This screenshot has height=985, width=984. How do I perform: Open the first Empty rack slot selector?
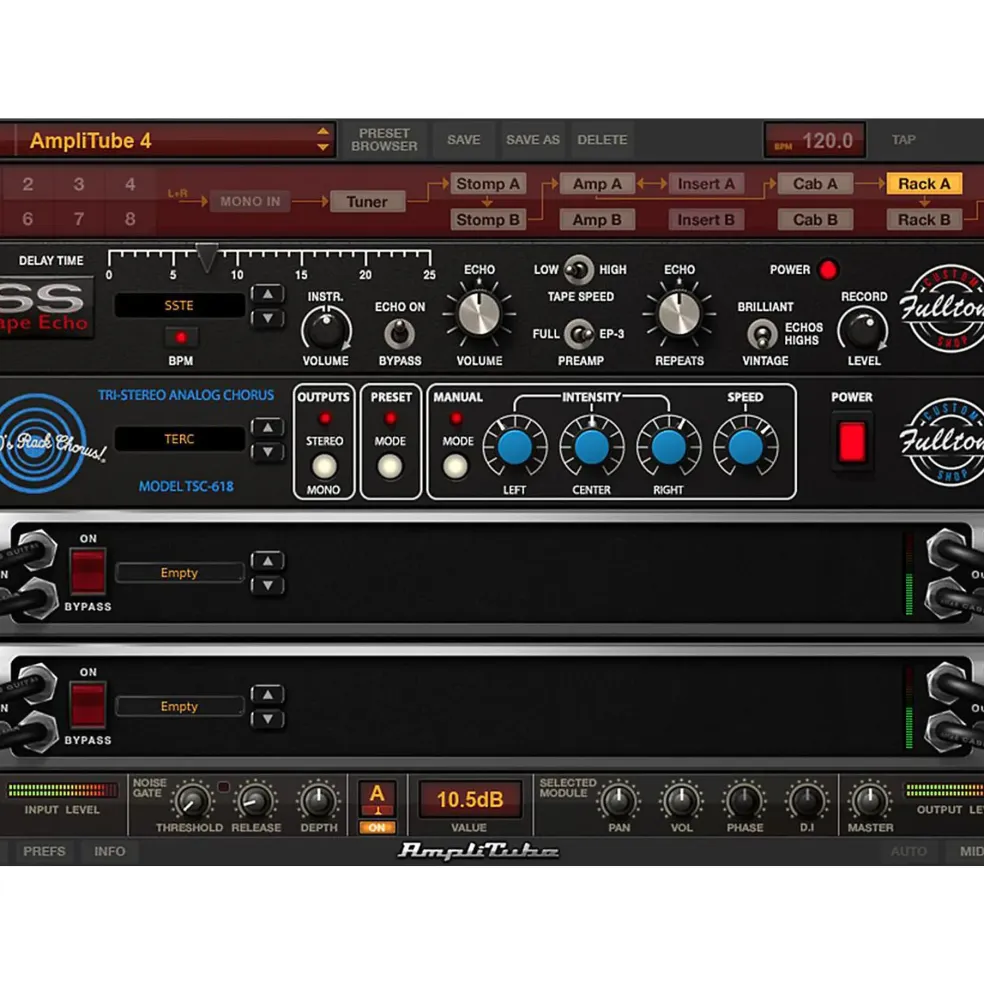(179, 572)
